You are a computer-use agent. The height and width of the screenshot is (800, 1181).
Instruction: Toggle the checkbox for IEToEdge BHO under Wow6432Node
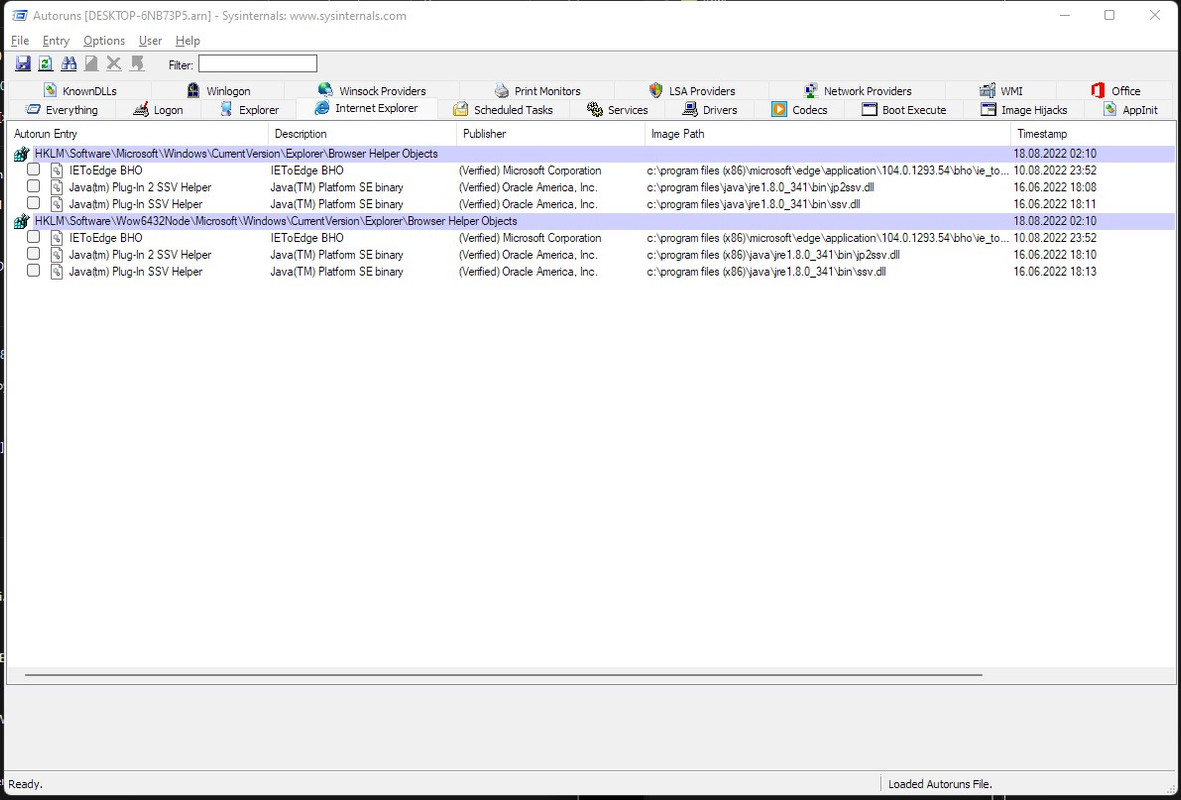33,237
